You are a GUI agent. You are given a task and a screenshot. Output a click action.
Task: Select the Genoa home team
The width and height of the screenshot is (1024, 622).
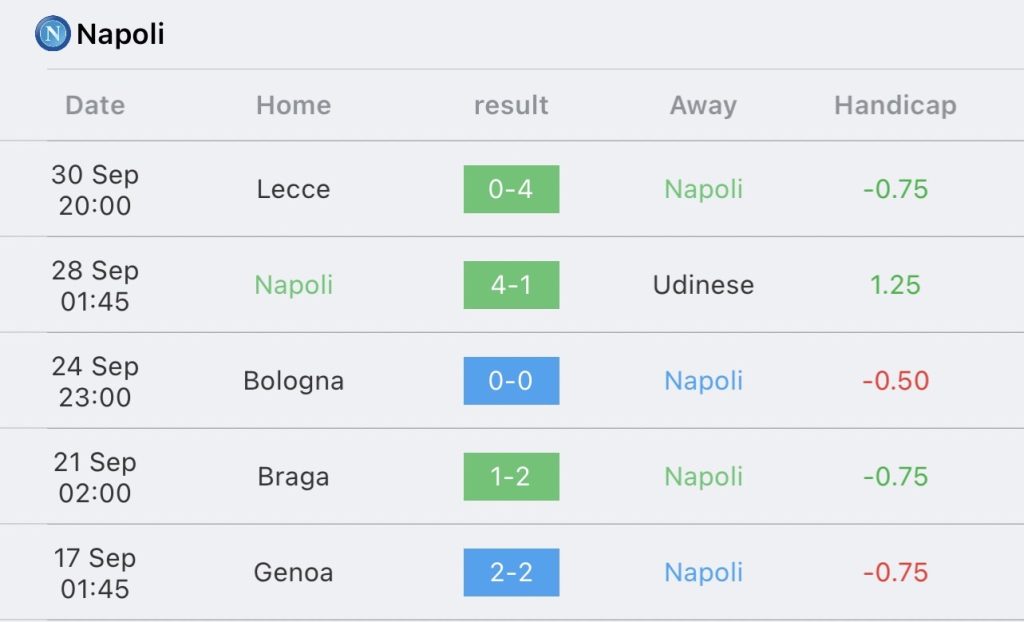click(x=293, y=573)
